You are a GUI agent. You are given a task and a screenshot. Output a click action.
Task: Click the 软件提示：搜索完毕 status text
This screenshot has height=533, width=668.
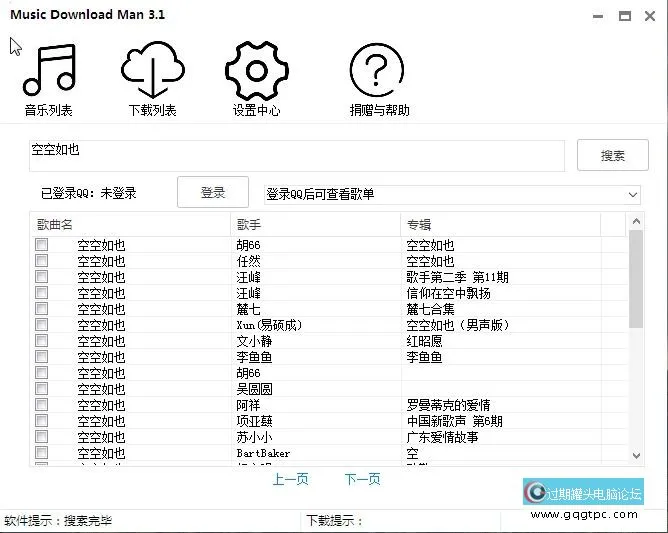click(58, 521)
